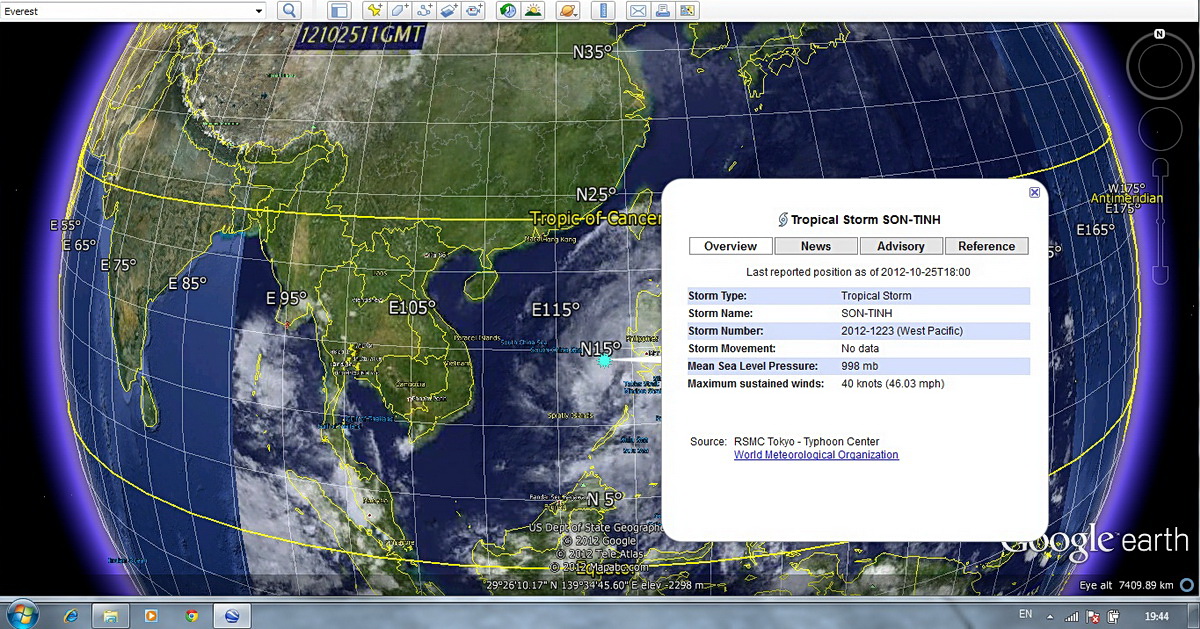Select the ruler measurement tool
This screenshot has height=629, width=1200.
603,10
